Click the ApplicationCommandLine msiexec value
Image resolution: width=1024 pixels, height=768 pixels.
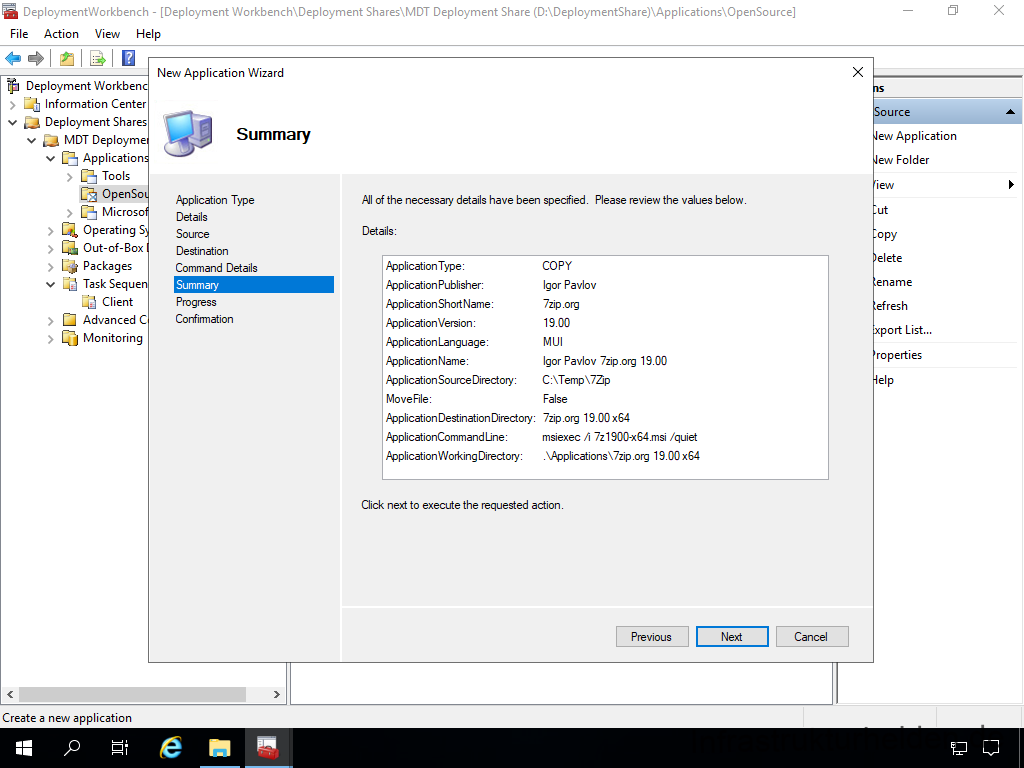tap(620, 437)
